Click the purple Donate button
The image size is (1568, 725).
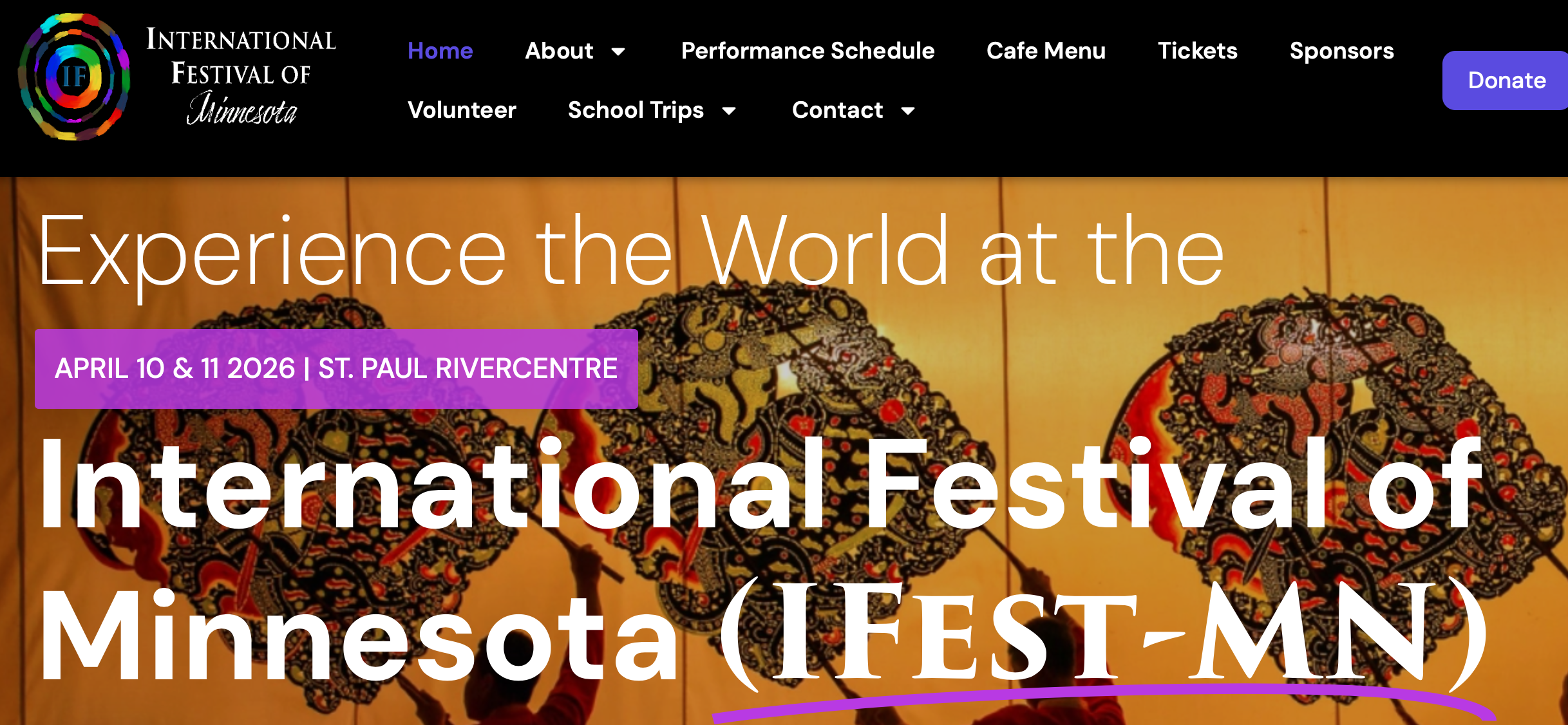coord(1506,80)
